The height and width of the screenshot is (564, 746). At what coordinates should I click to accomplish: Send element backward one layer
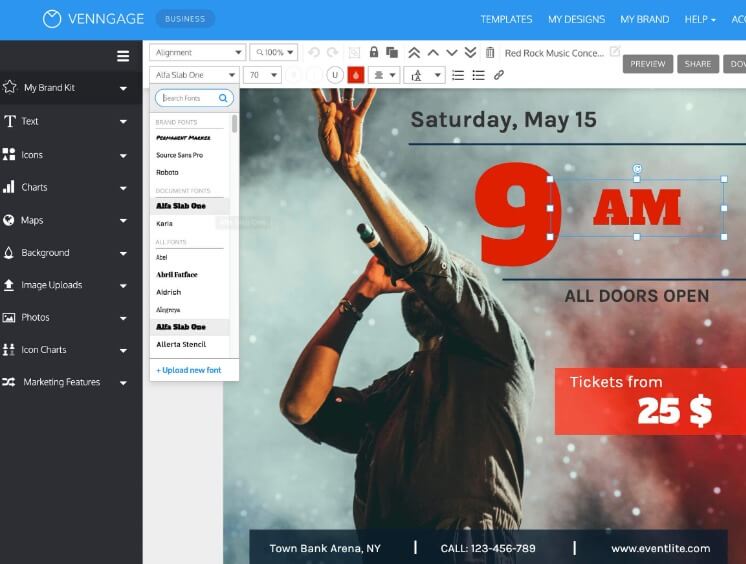tap(452, 52)
